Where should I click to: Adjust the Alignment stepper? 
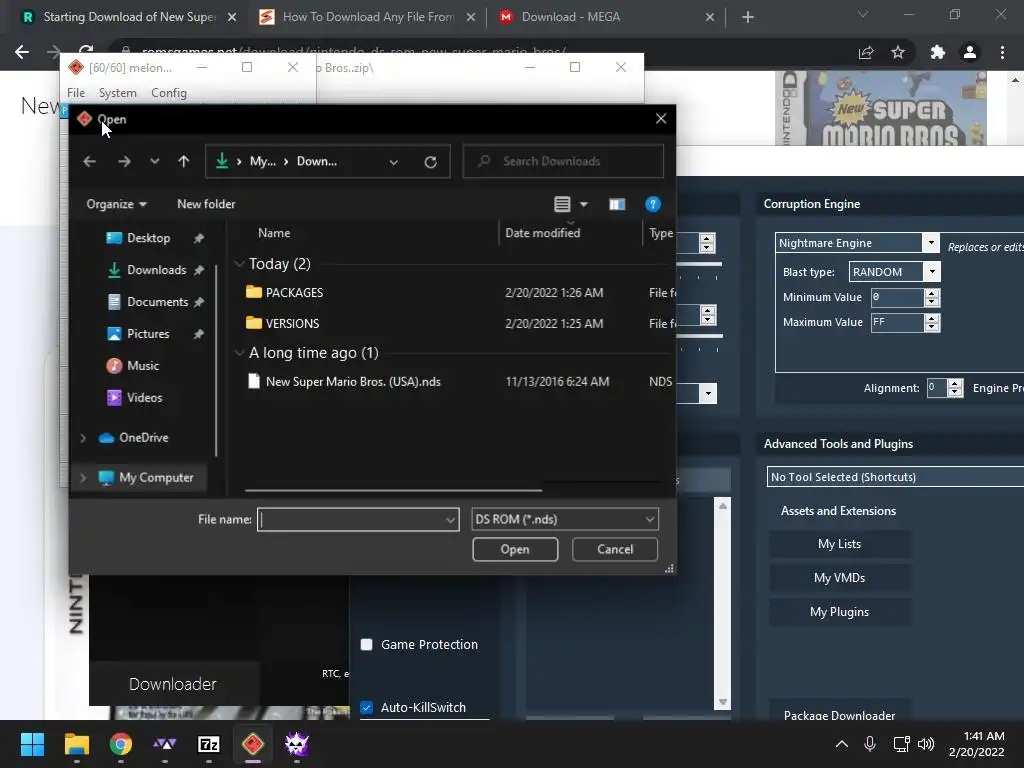pyautogui.click(x=955, y=388)
